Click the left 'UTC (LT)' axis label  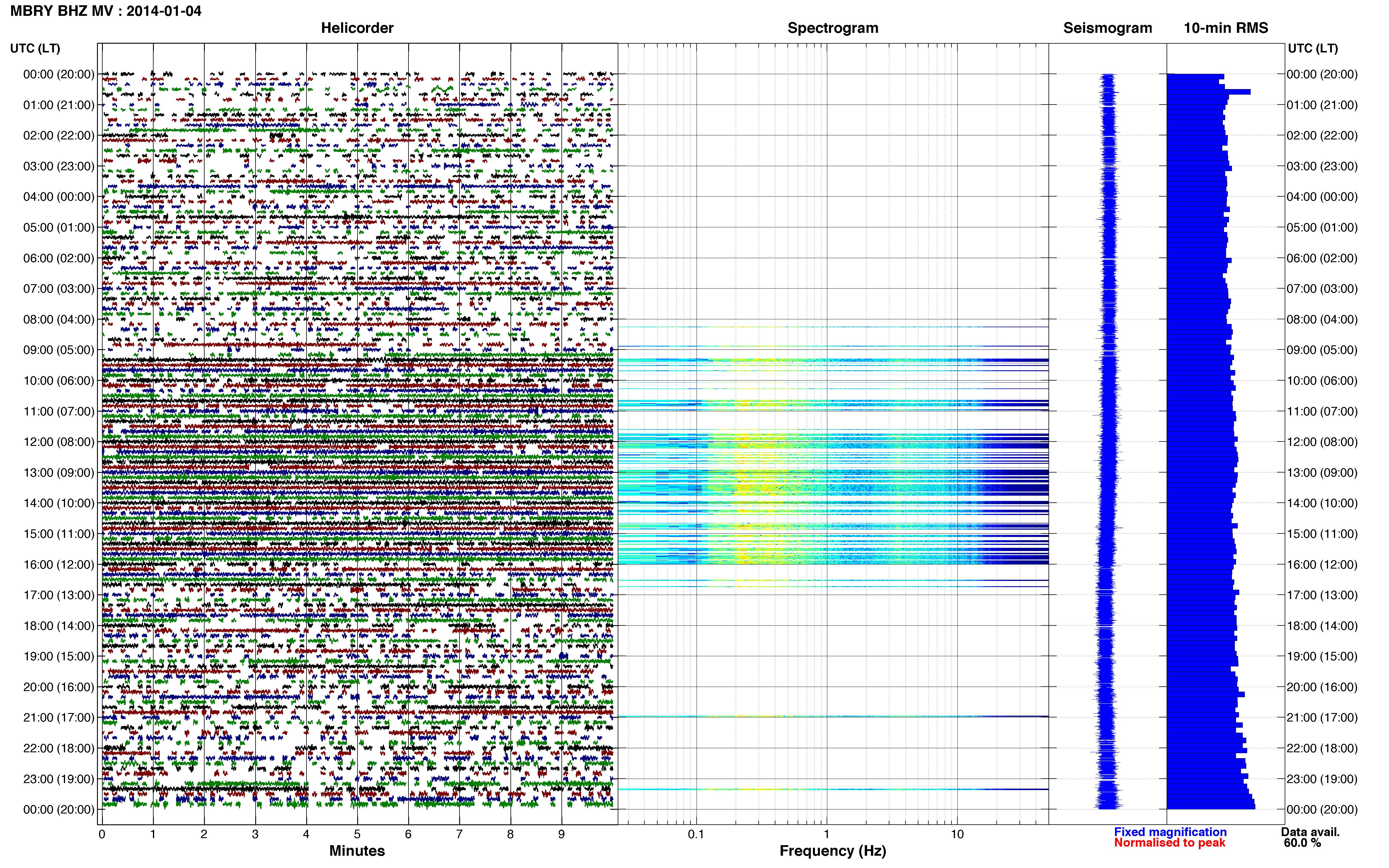[x=35, y=48]
